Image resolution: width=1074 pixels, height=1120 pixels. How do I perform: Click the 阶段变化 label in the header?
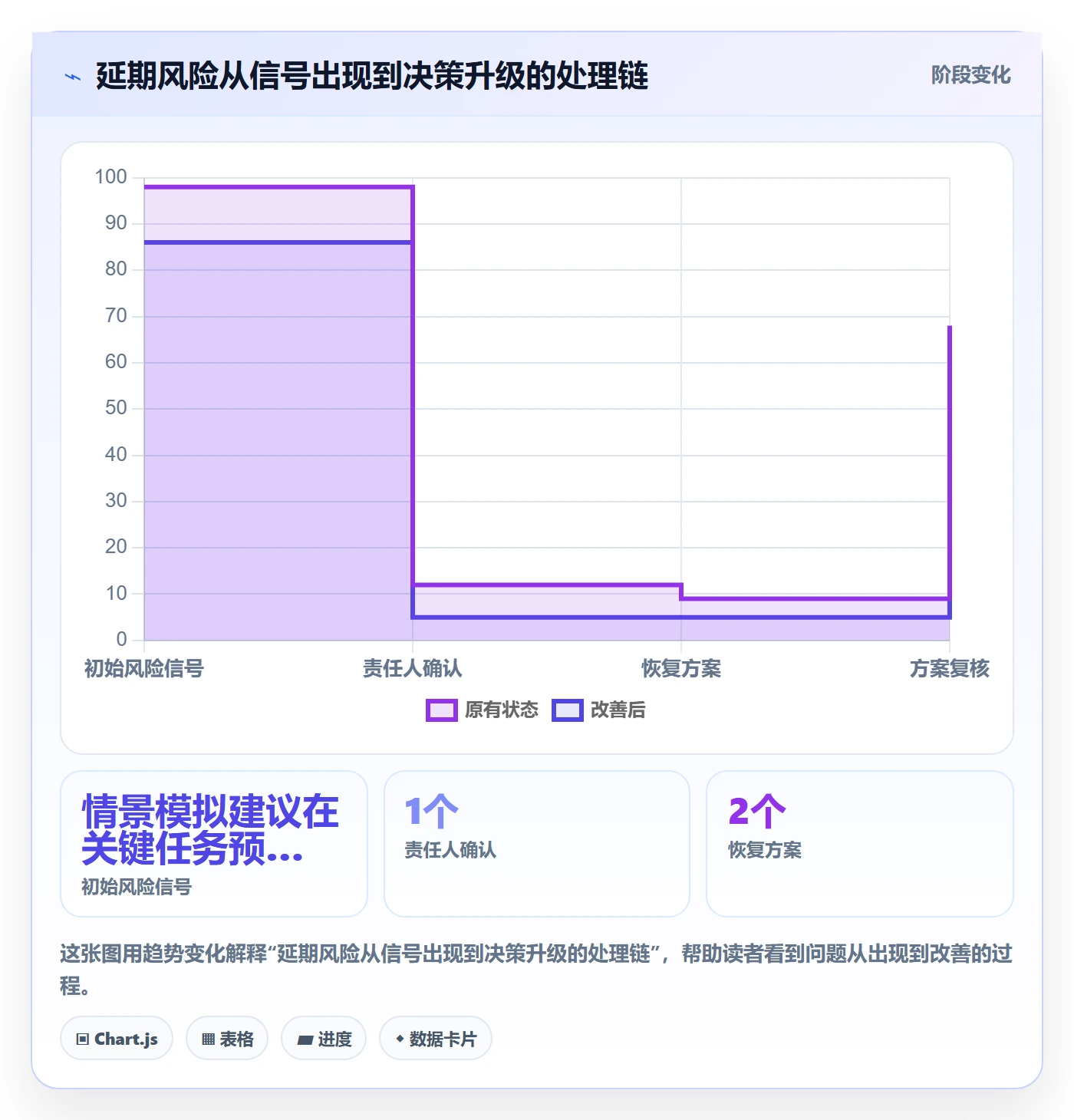click(970, 75)
